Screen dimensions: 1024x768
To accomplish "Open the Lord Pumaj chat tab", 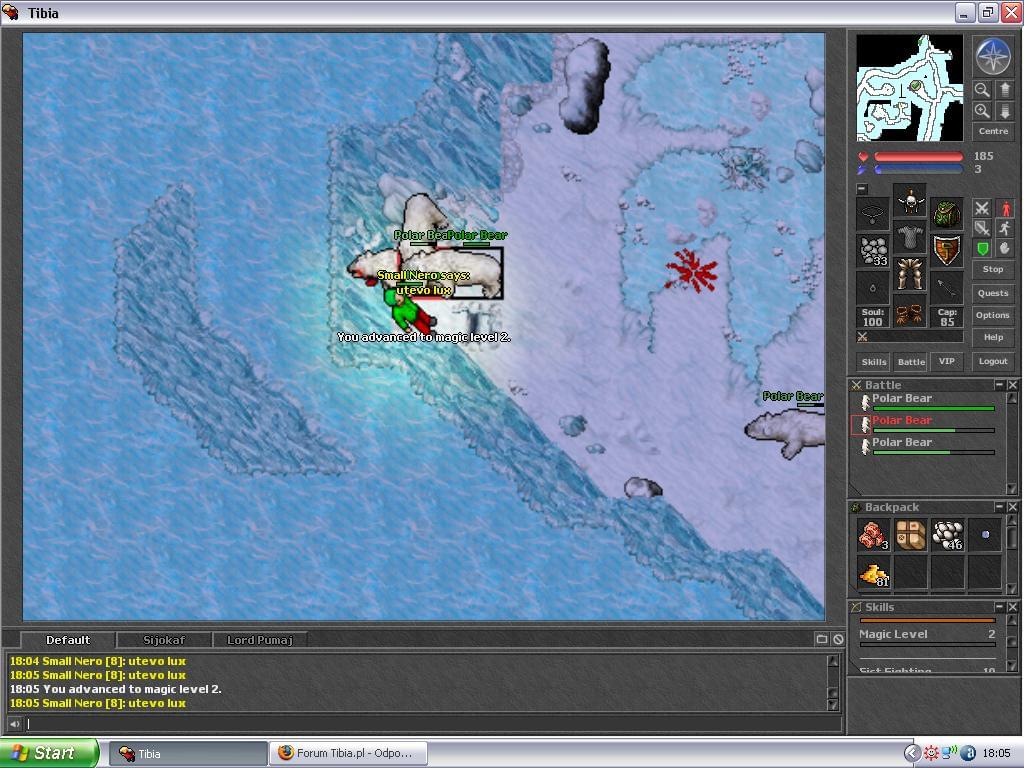I will click(260, 640).
